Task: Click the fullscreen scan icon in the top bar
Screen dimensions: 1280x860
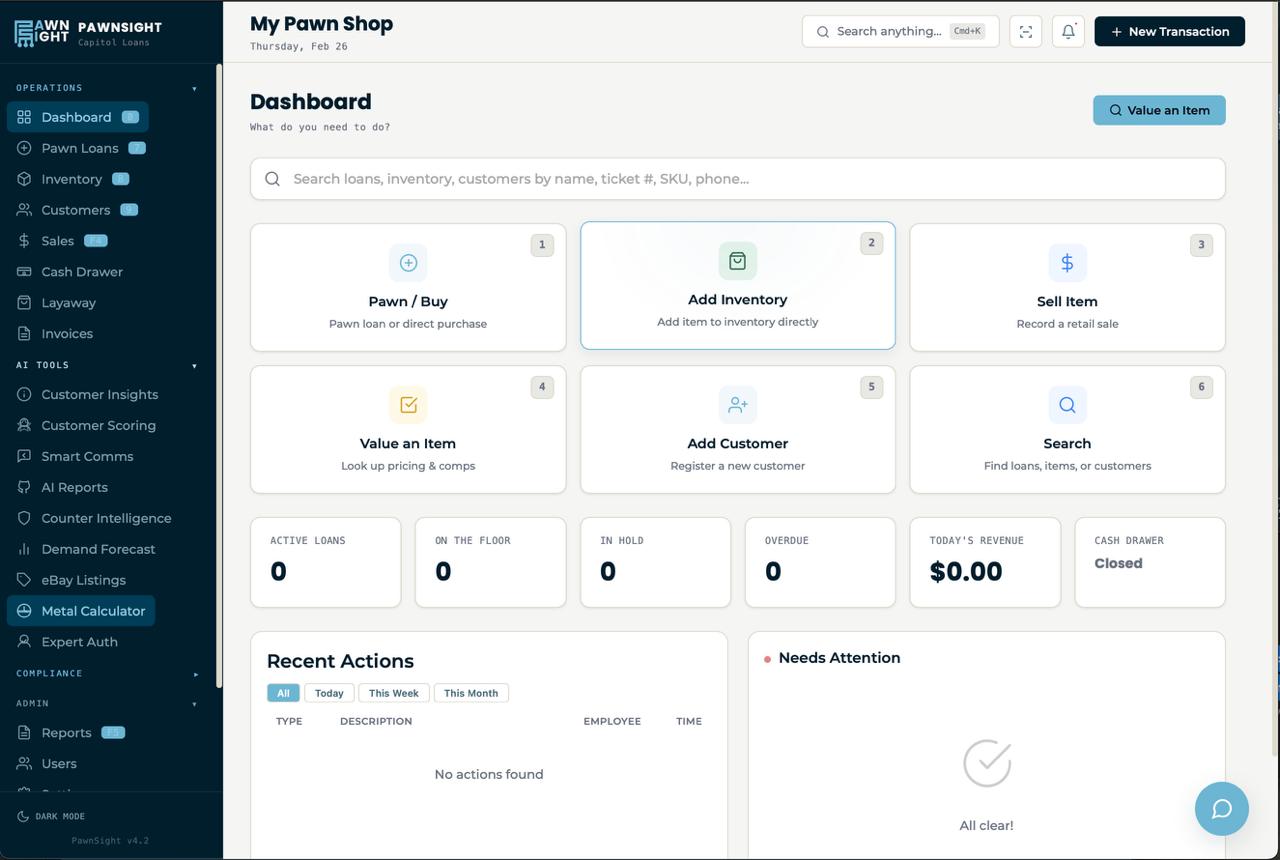Action: tap(1025, 31)
